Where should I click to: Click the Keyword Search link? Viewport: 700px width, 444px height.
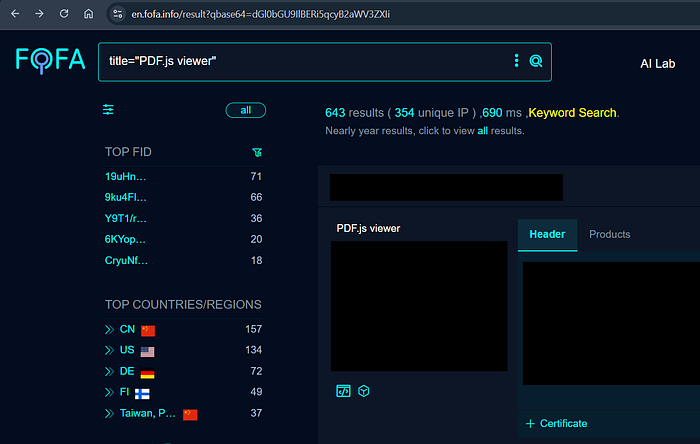tap(572, 113)
